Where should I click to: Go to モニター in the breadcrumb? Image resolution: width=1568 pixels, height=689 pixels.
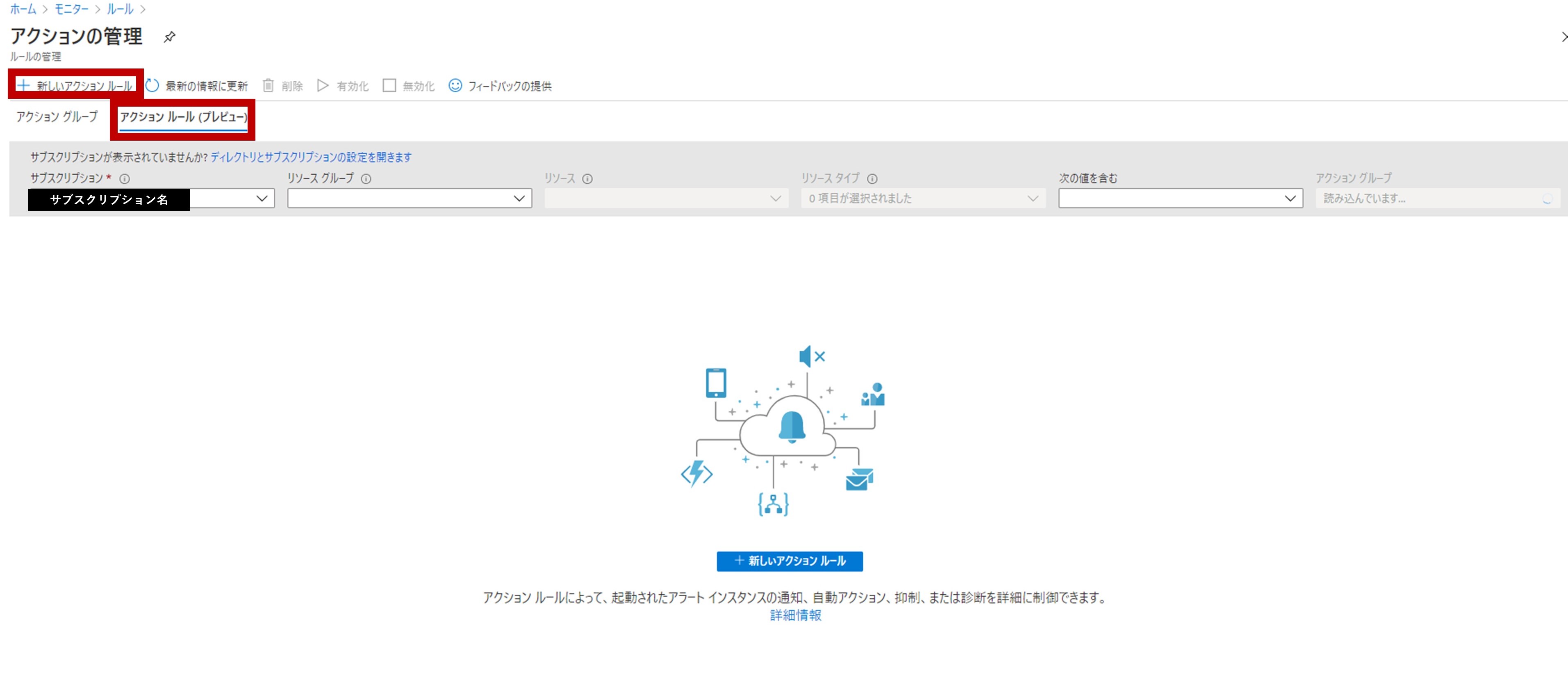71,9
